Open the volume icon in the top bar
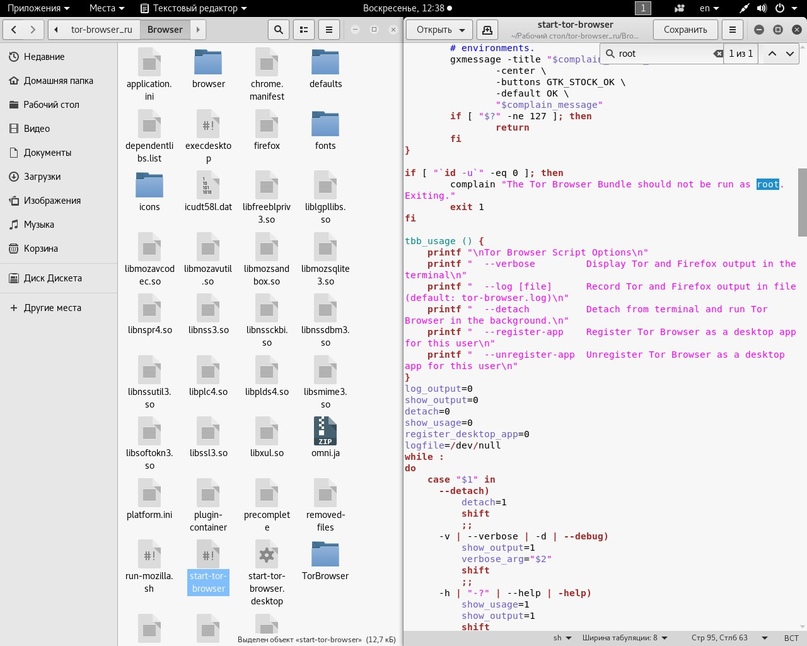807x646 pixels. (x=762, y=8)
